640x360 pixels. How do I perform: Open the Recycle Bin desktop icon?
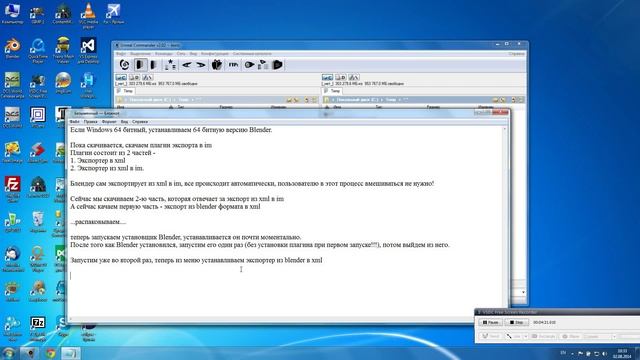tap(38, 222)
